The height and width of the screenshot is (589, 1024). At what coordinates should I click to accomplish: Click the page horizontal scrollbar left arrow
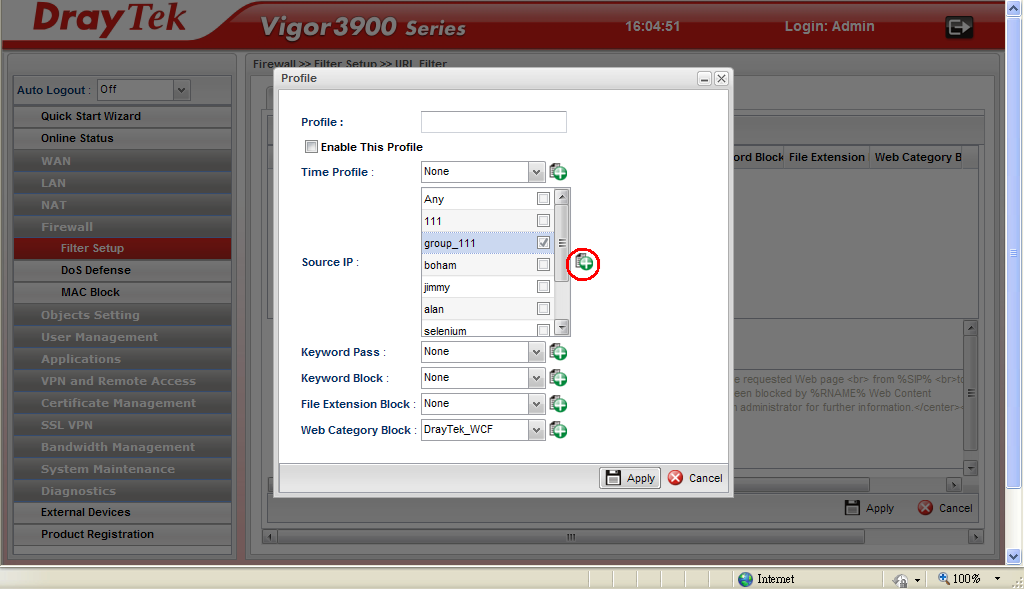pos(270,537)
